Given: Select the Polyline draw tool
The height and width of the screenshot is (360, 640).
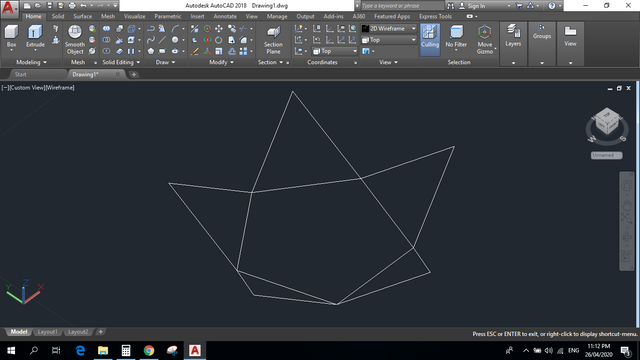Looking at the screenshot, I should (151, 29).
